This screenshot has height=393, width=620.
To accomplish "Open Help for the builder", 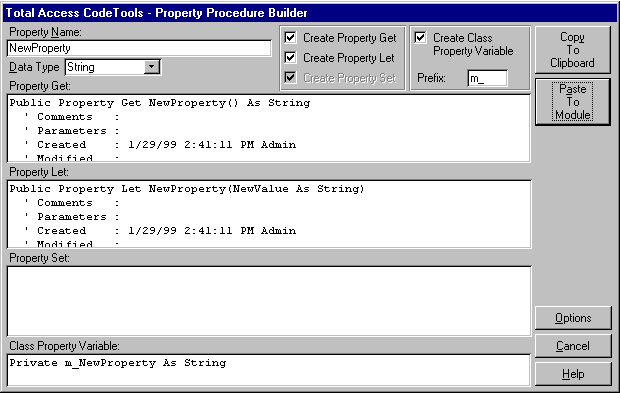I will pyautogui.click(x=573, y=374).
